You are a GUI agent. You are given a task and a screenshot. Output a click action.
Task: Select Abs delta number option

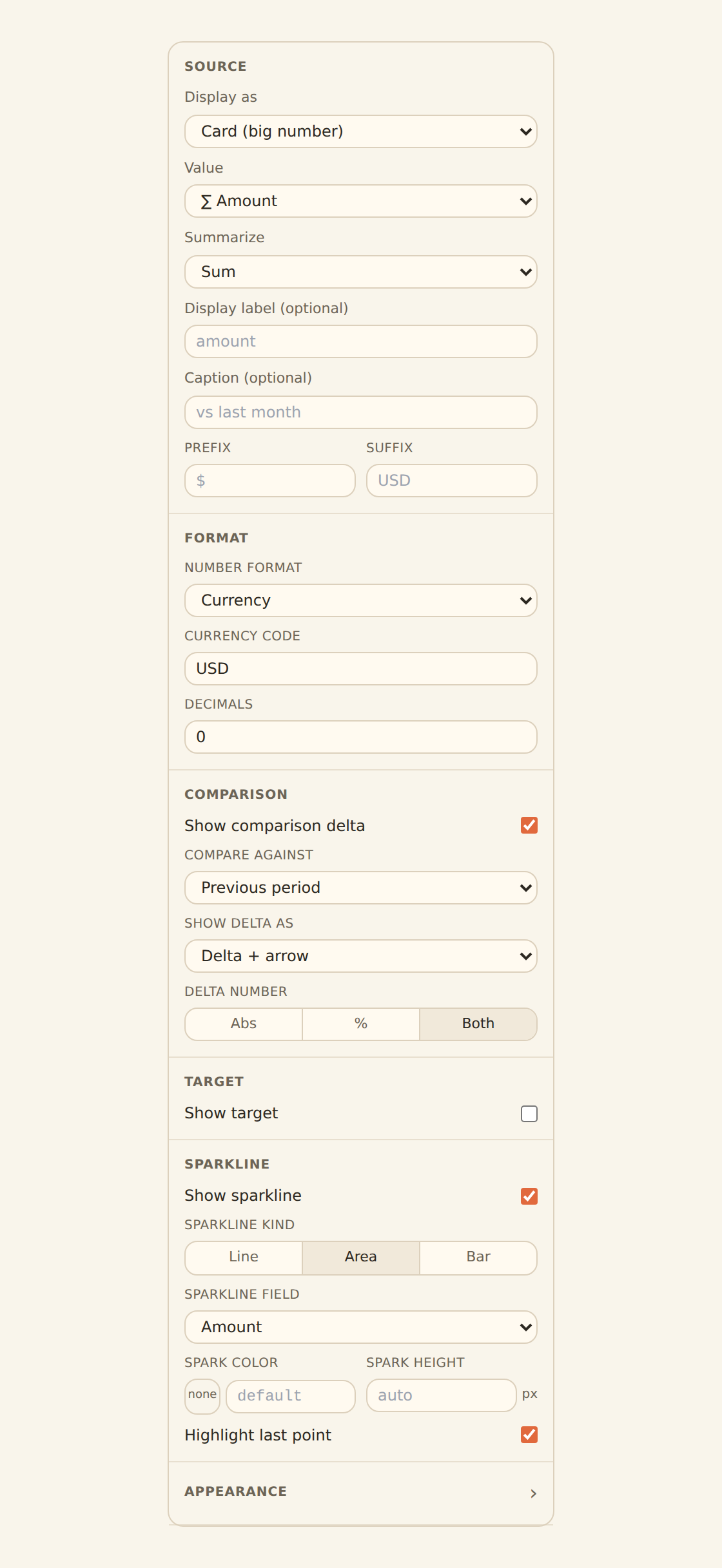coord(244,1024)
